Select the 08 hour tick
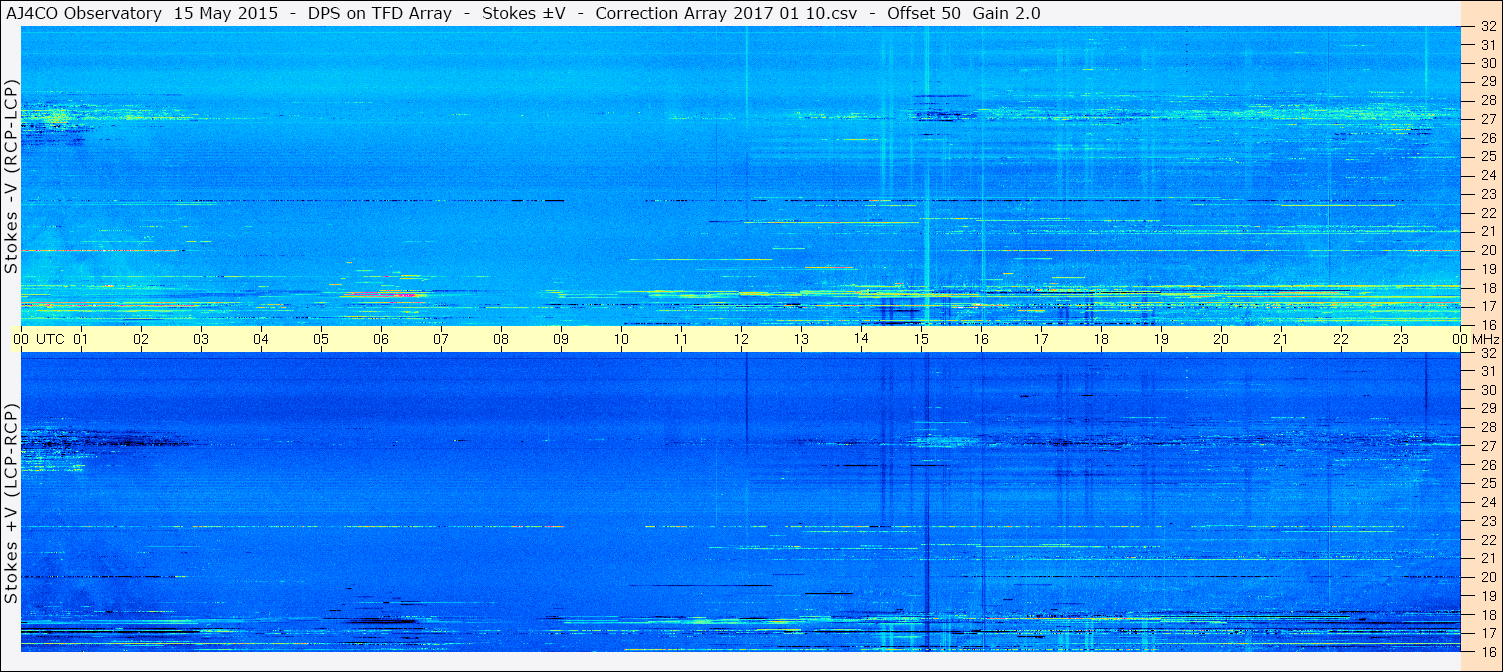The width and height of the screenshot is (1503, 672). click(501, 340)
